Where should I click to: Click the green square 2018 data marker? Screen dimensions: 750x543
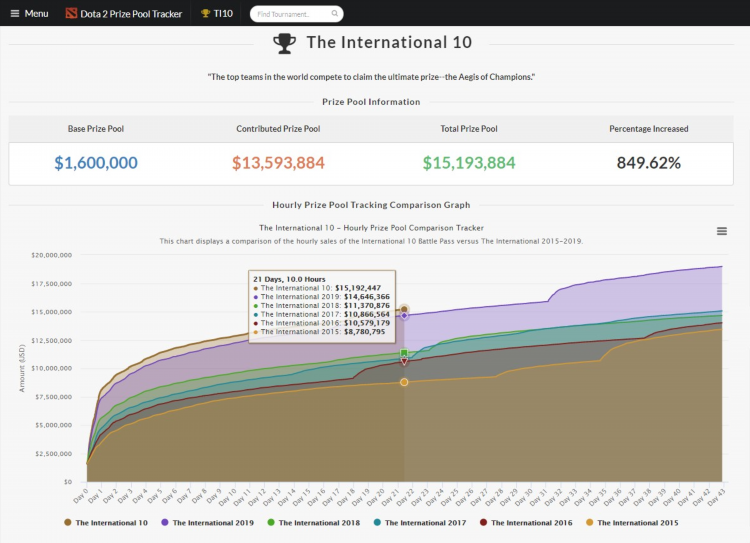pos(404,353)
